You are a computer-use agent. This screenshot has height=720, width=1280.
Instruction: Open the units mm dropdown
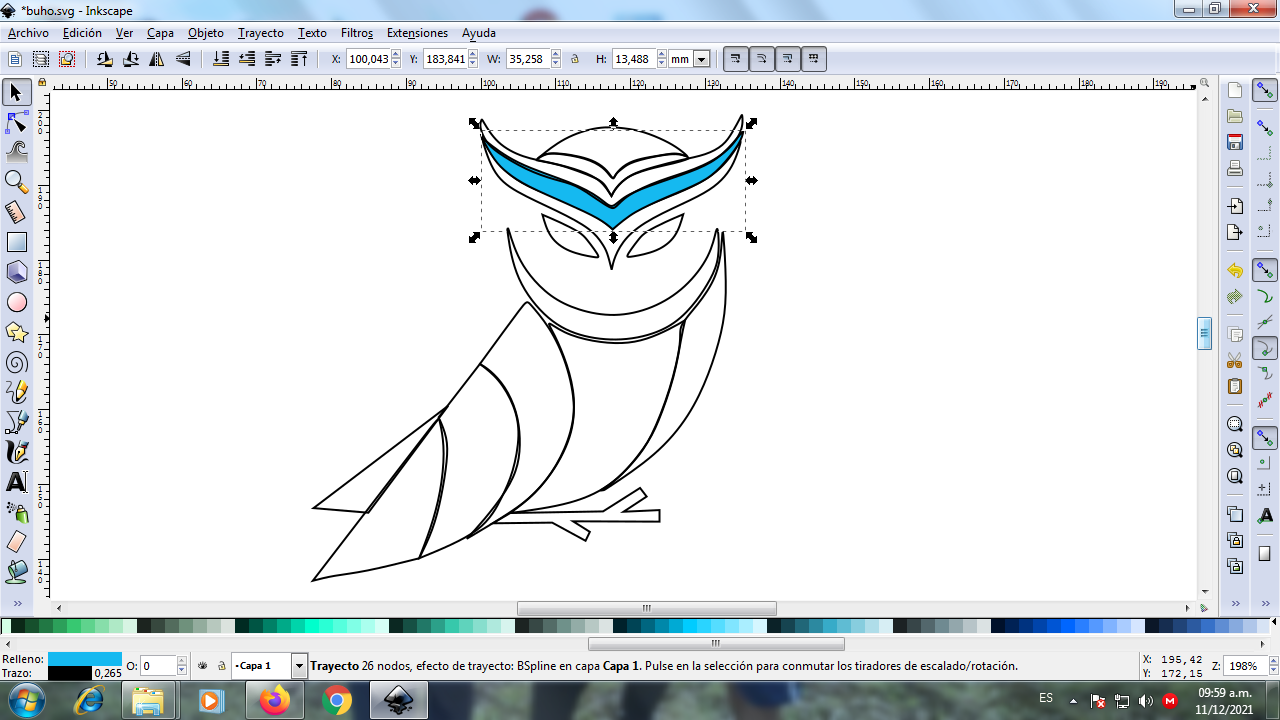coord(701,59)
